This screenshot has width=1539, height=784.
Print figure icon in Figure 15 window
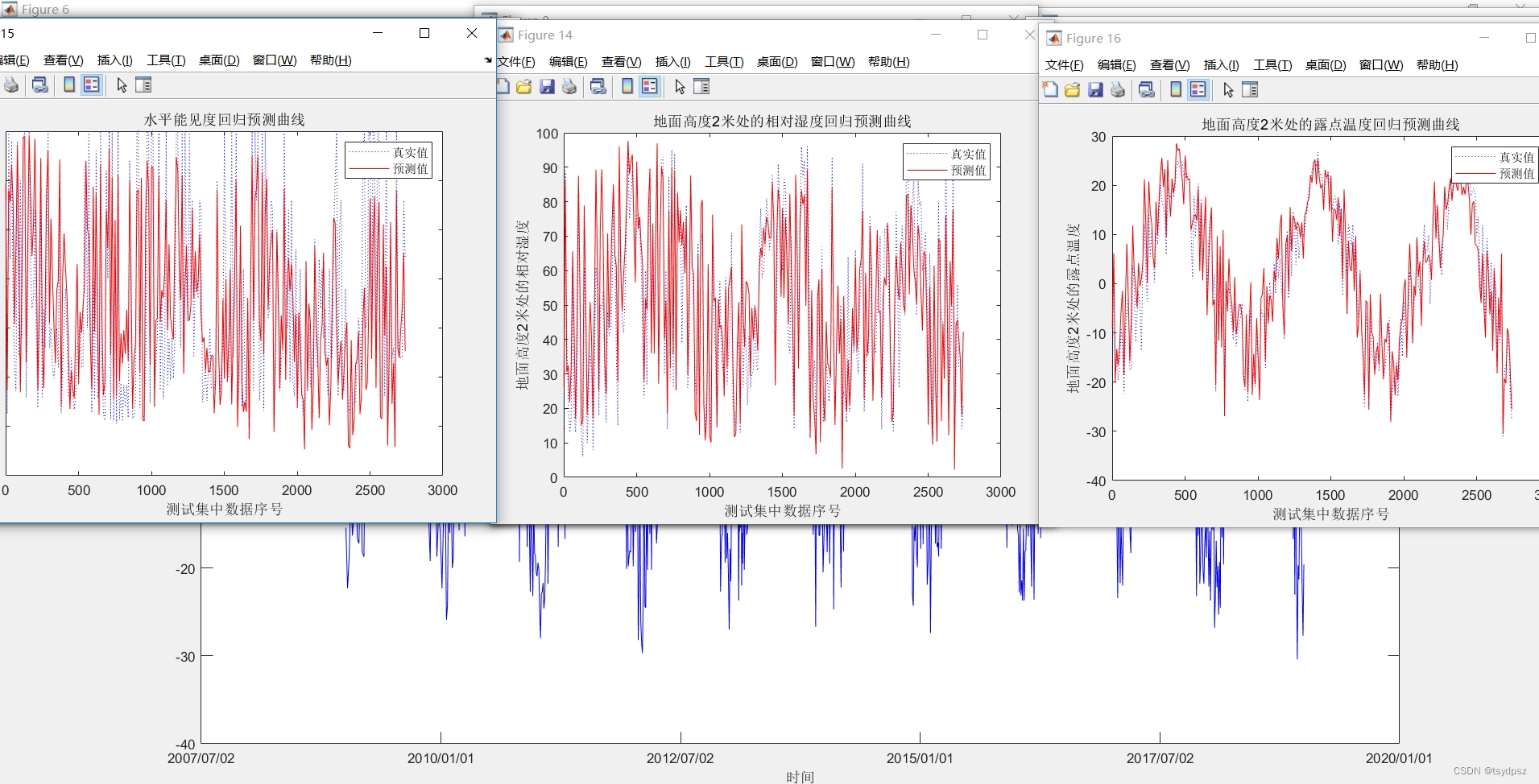(x=11, y=85)
